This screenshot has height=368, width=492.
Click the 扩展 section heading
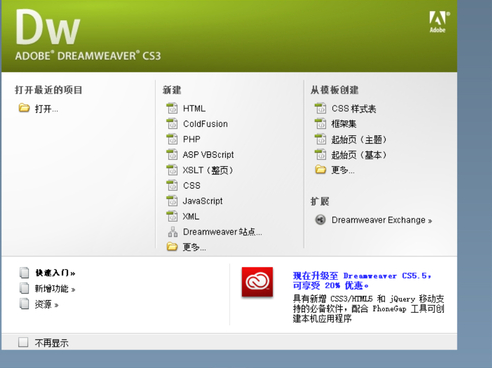coord(320,201)
